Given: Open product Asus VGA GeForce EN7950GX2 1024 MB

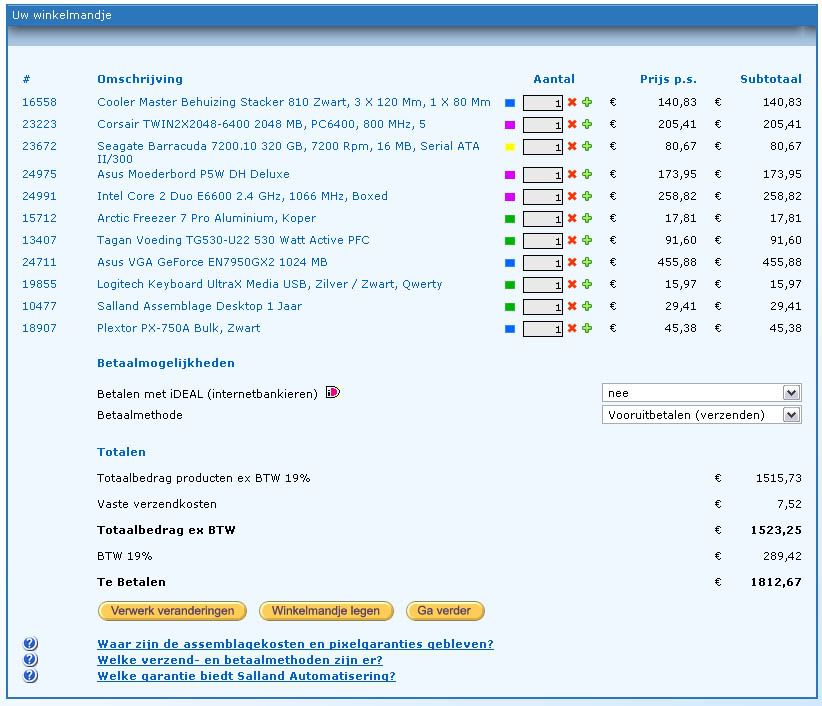Looking at the screenshot, I should tap(212, 262).
